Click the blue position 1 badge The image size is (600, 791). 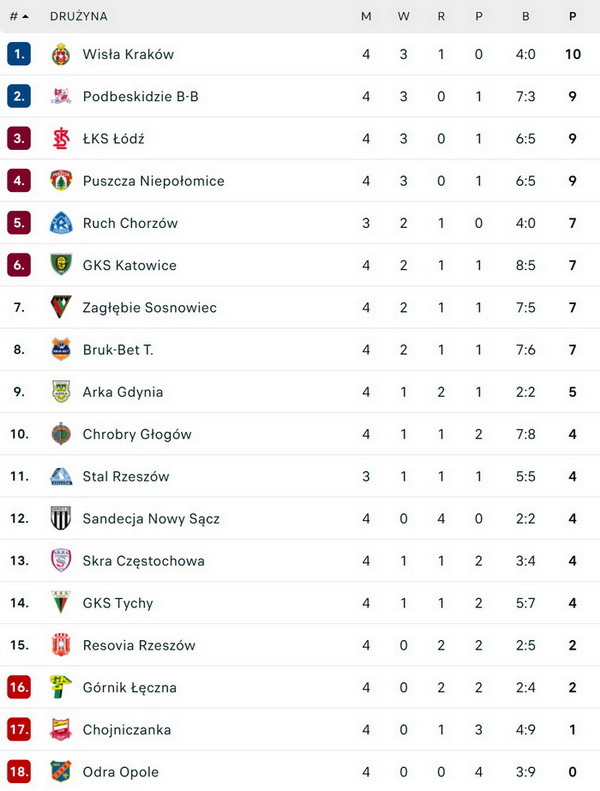19,54
